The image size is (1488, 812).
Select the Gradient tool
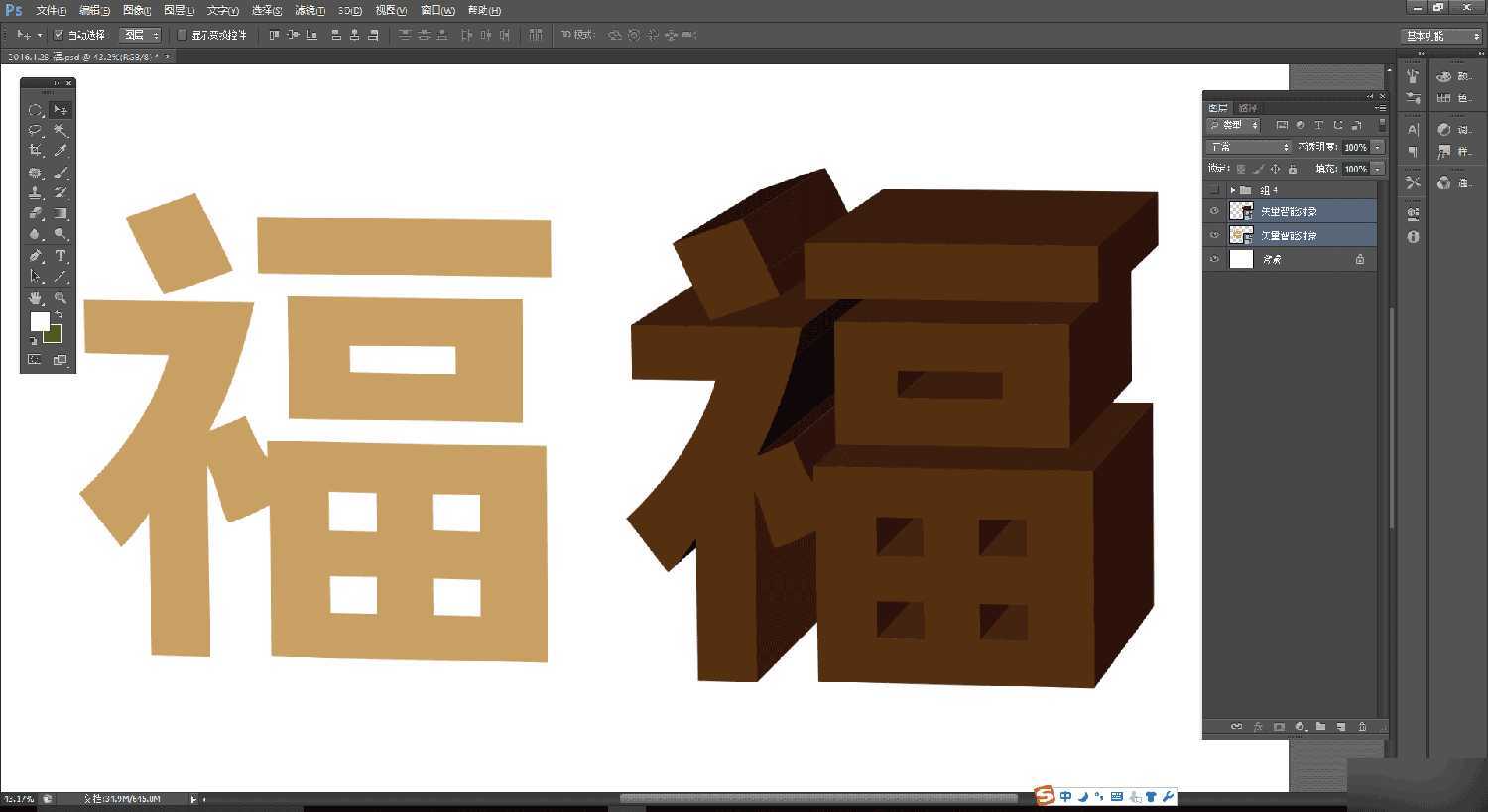click(60, 212)
